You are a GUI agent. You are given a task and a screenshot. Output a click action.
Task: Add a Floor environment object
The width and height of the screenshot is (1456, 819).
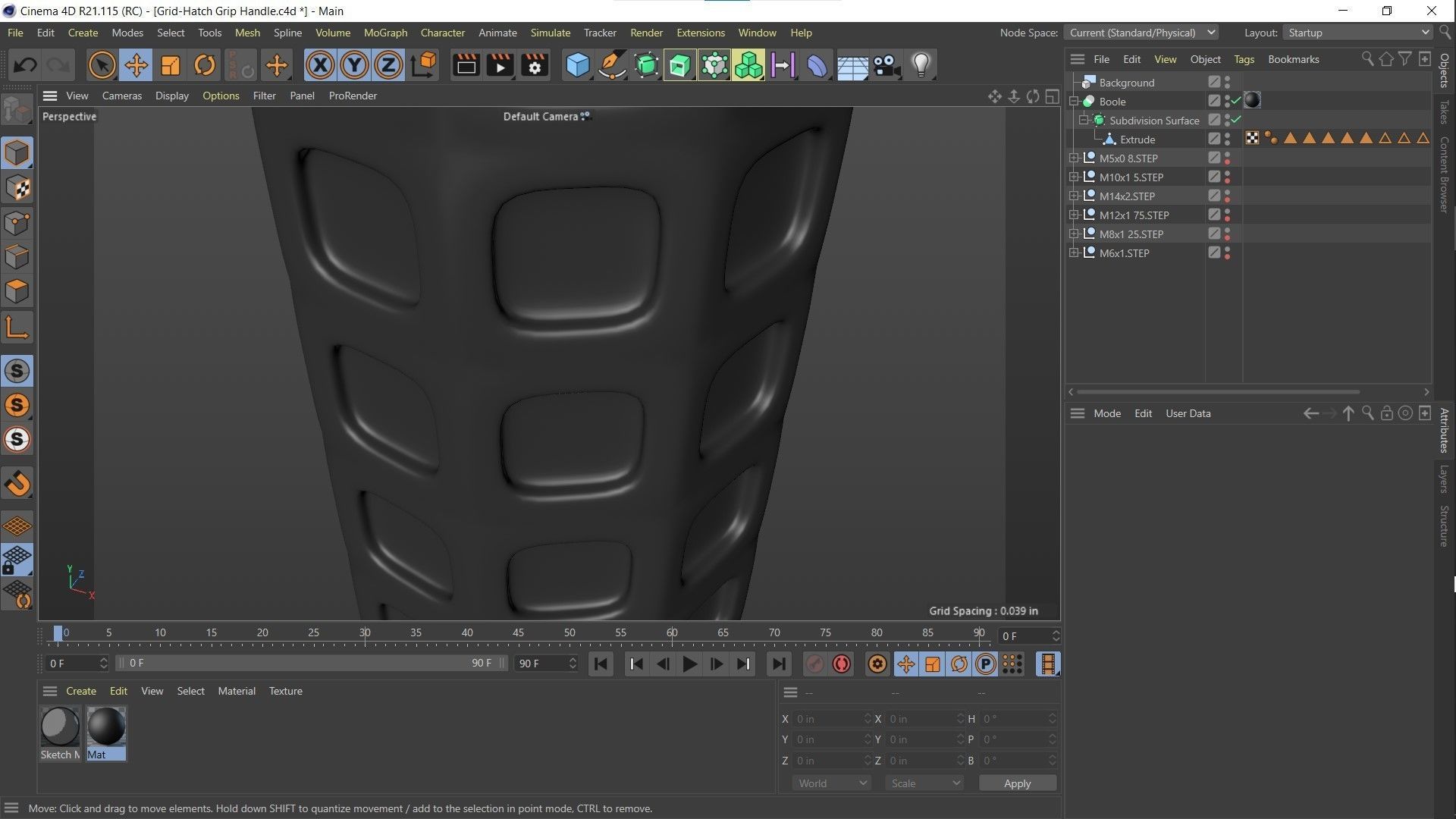(x=852, y=65)
